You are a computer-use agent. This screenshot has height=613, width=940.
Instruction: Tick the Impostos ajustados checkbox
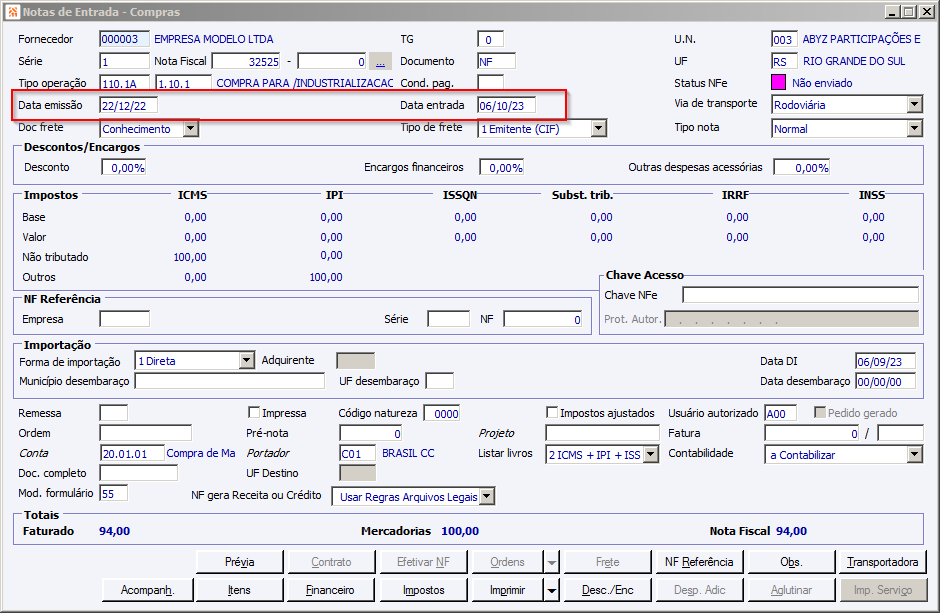(x=552, y=413)
